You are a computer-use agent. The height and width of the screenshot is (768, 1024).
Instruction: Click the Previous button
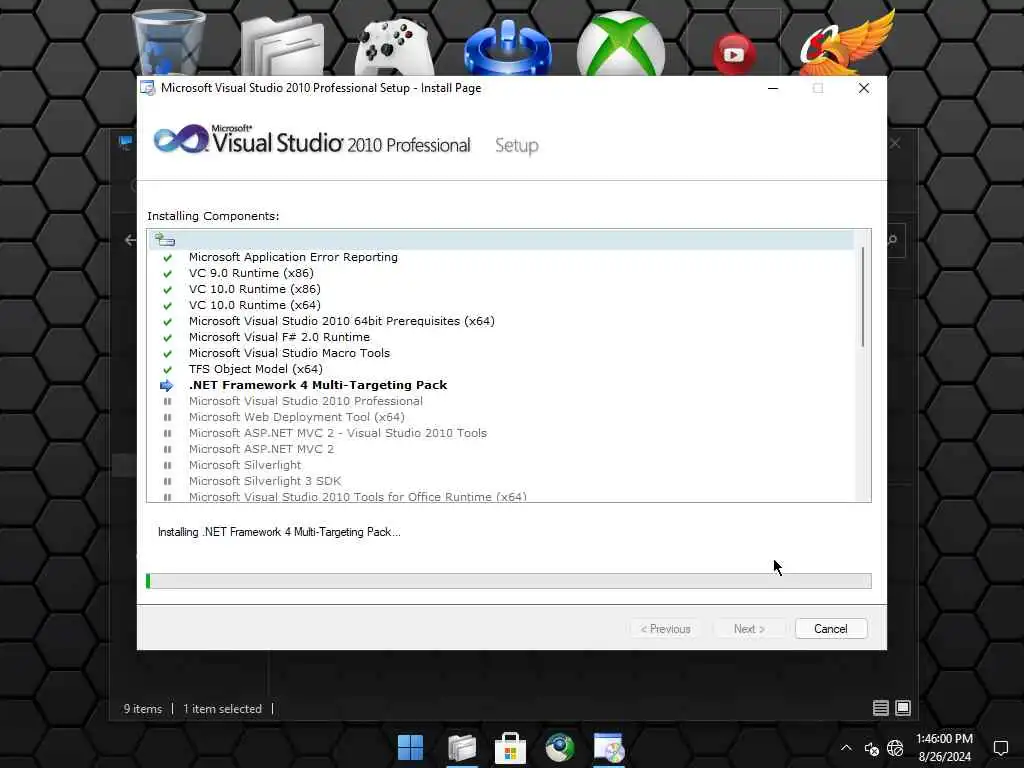[665, 629]
